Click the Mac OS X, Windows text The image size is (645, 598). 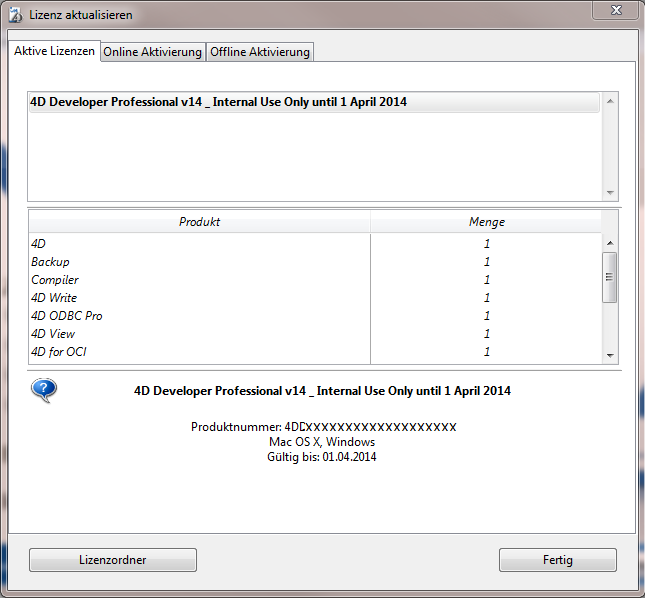pos(322,442)
